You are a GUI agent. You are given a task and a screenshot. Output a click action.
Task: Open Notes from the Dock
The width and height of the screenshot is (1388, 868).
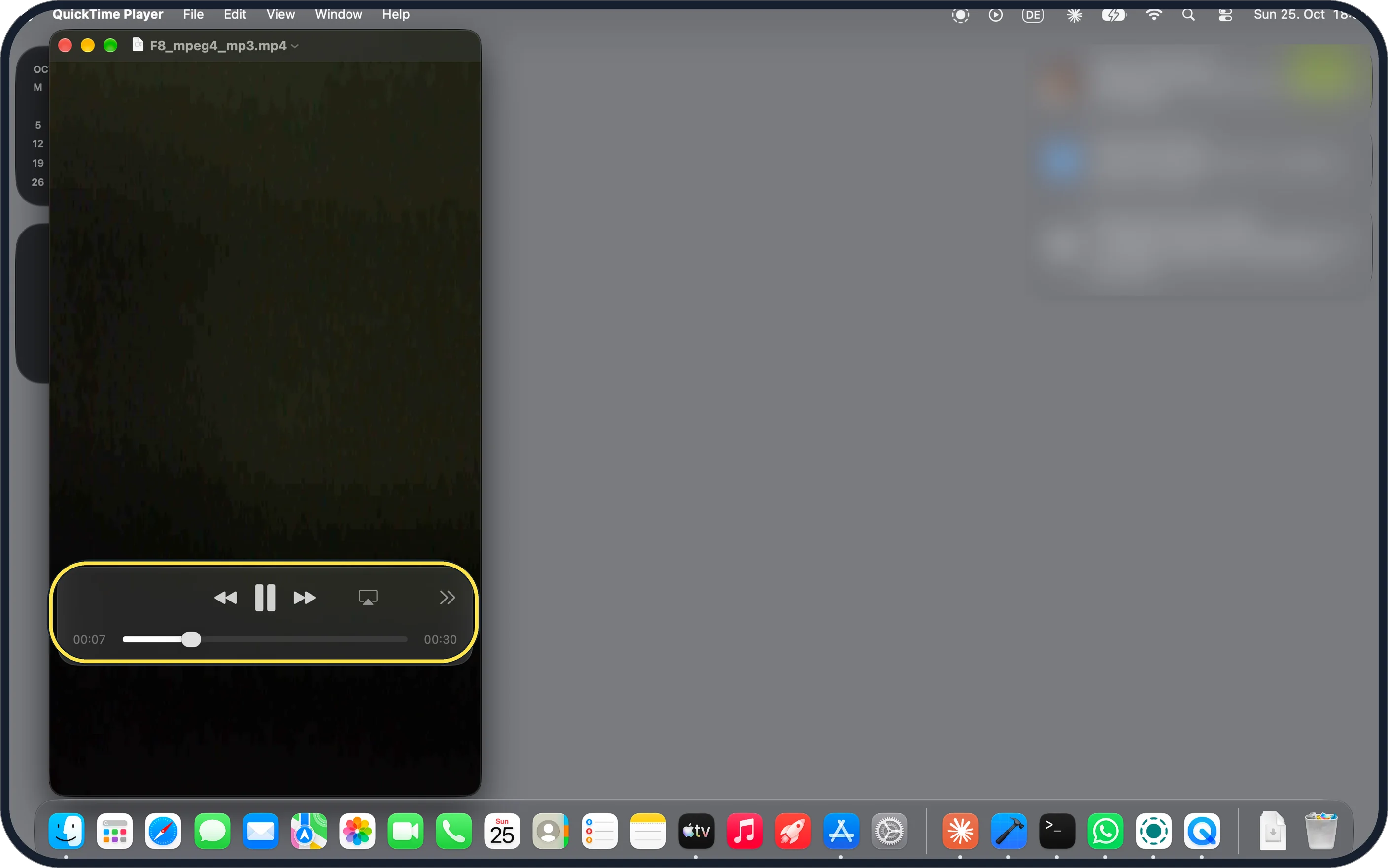[647, 831]
